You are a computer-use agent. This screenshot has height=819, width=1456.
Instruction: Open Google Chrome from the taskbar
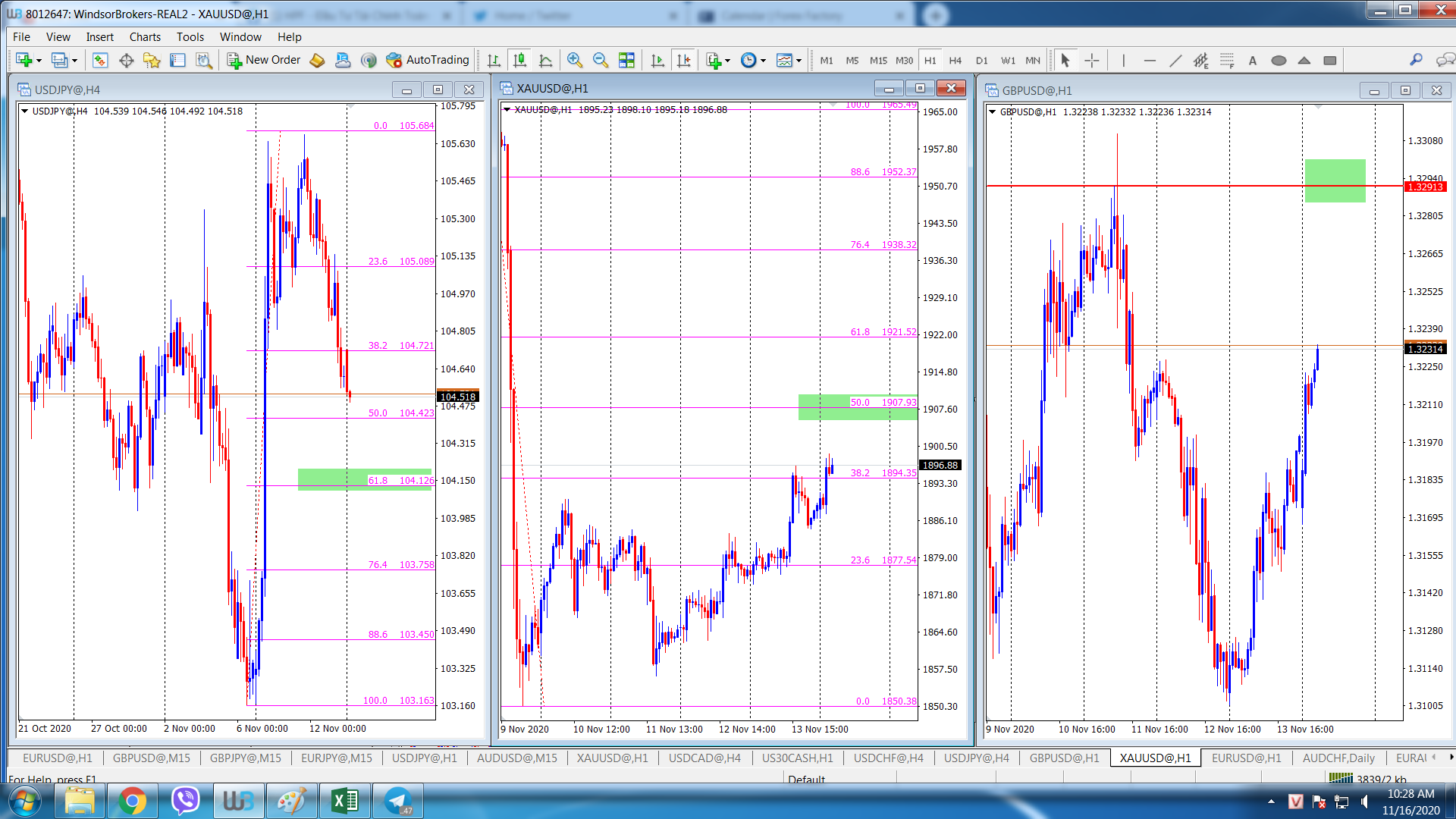coord(132,801)
